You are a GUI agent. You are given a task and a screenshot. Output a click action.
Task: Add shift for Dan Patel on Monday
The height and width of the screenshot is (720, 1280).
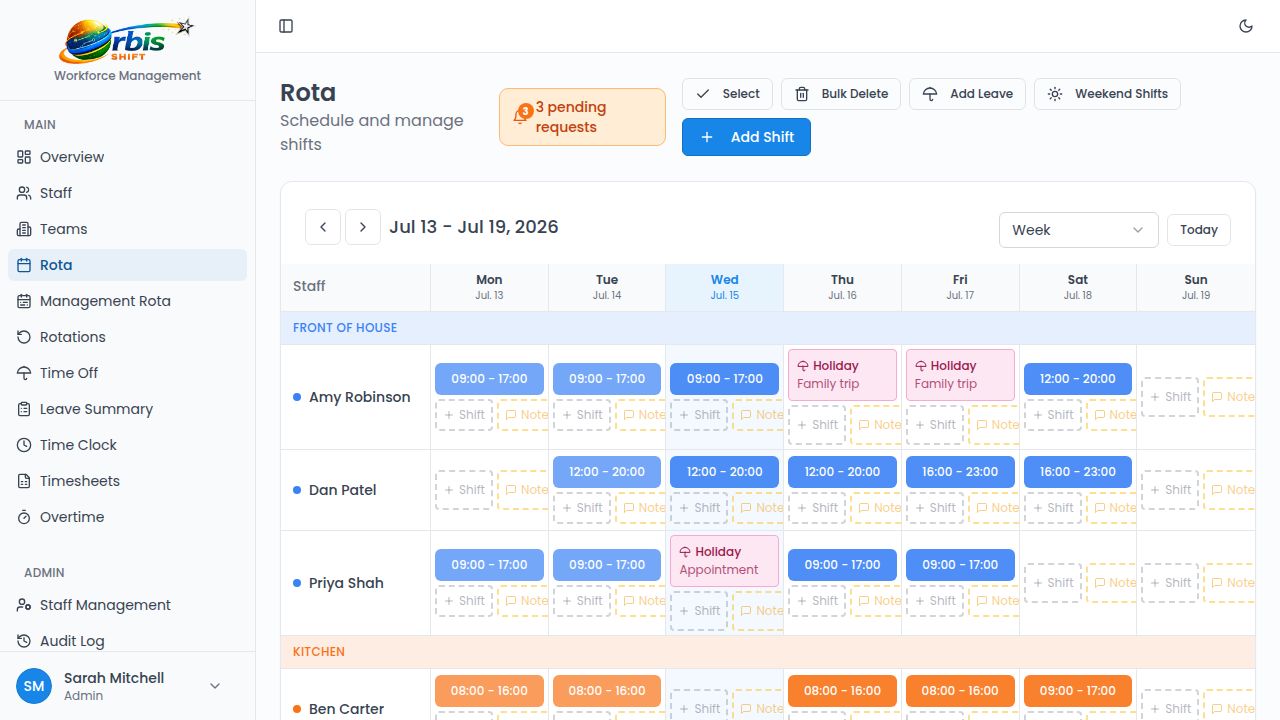(x=464, y=490)
